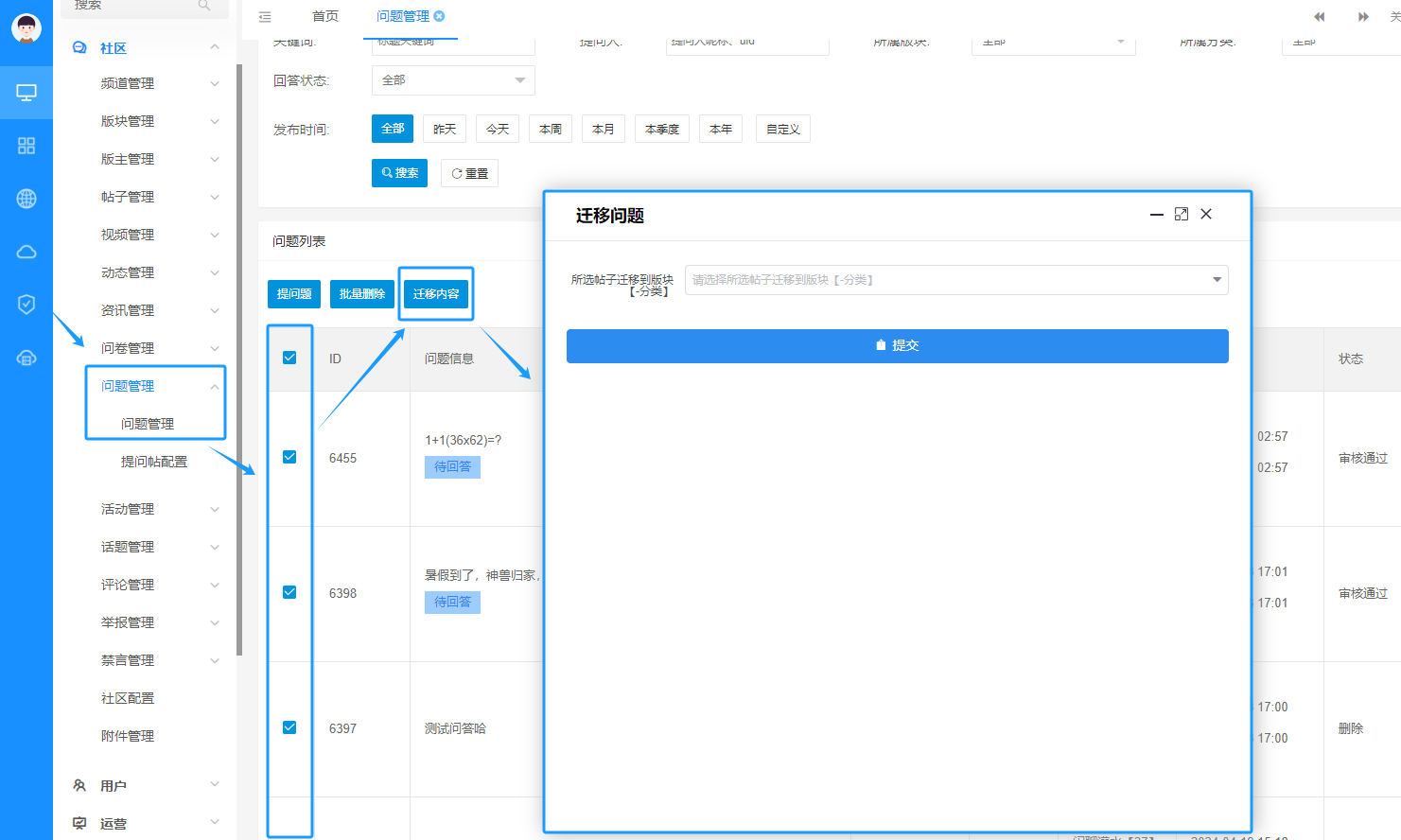The image size is (1401, 840).
Task: Select the 本月 publish time filter
Action: 604,130
